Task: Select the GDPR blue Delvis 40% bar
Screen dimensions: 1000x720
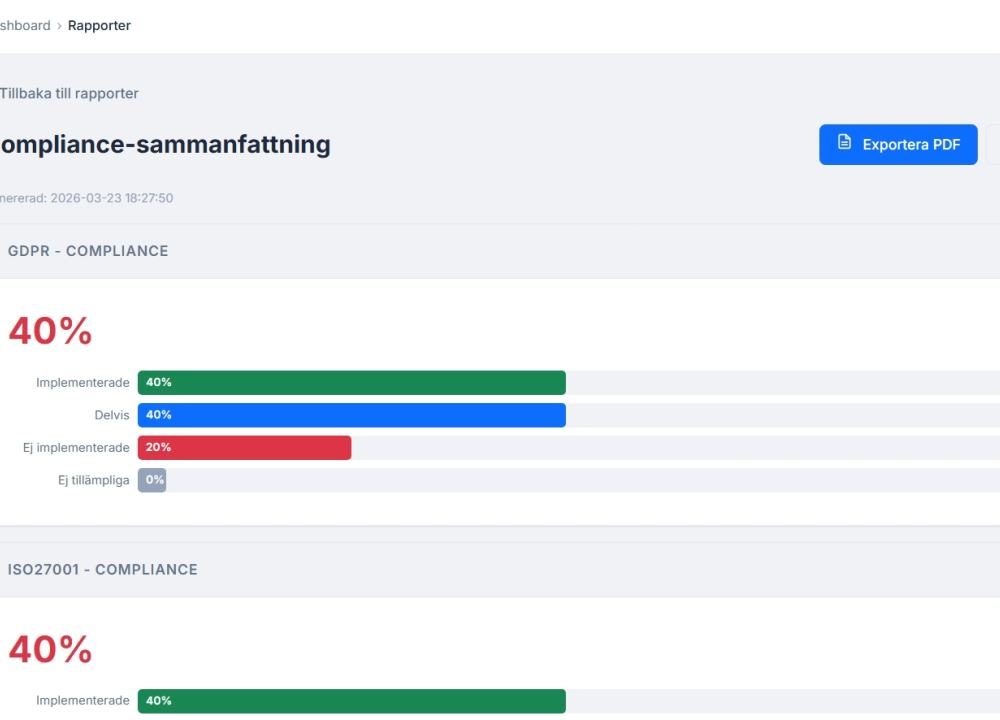Action: click(351, 415)
